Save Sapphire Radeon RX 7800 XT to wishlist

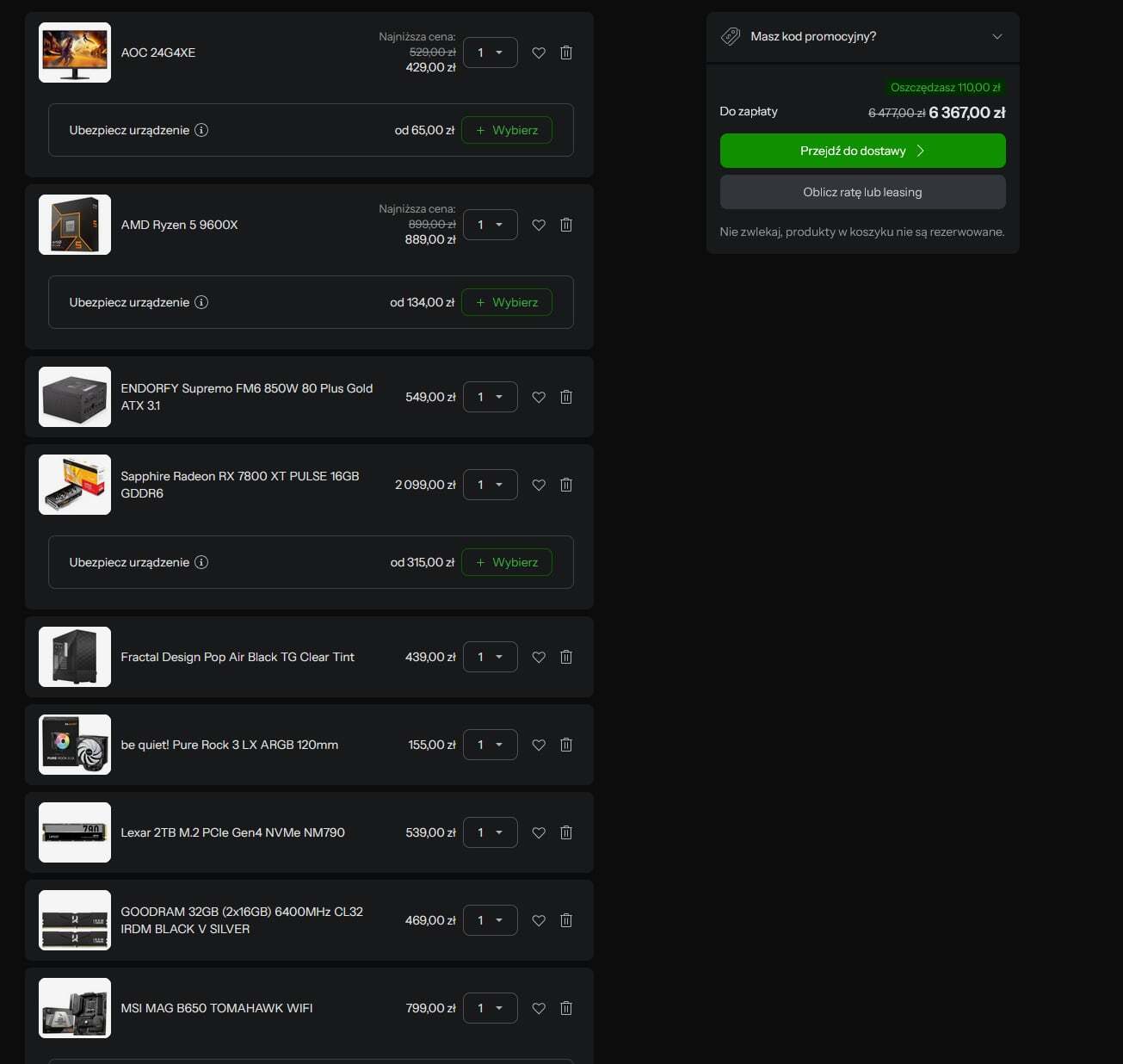(x=539, y=485)
